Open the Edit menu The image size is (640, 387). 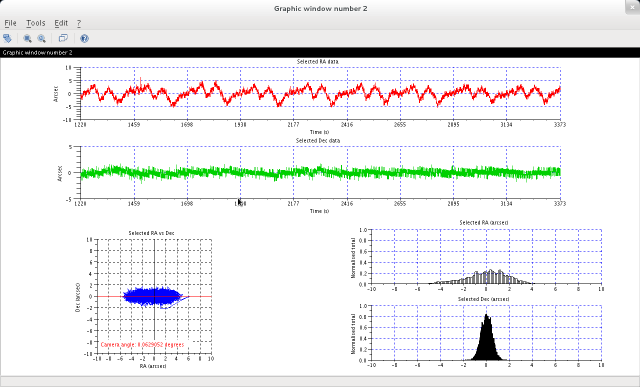tap(61, 23)
